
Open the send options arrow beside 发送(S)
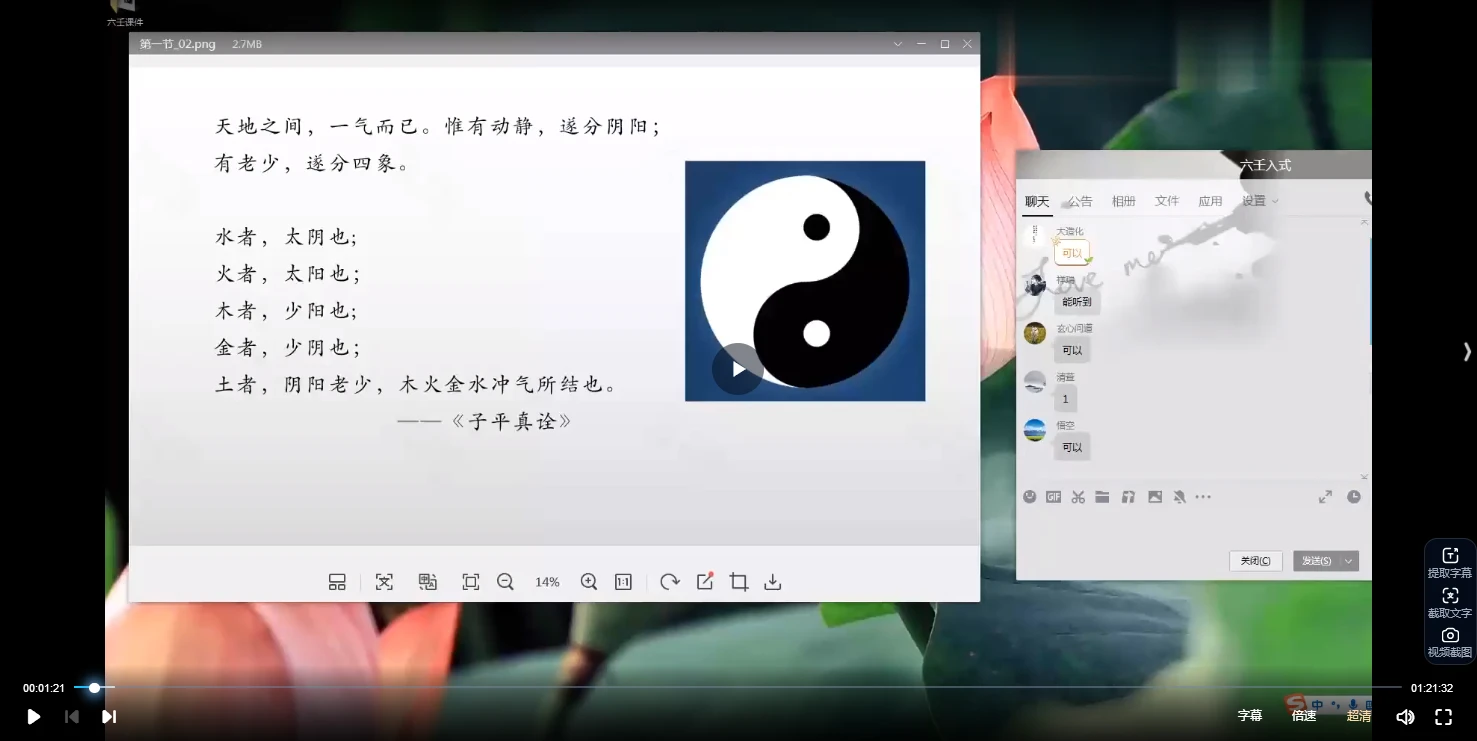click(1349, 561)
